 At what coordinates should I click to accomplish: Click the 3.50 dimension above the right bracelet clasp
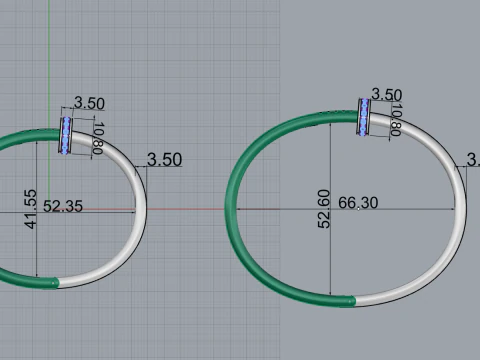point(387,95)
